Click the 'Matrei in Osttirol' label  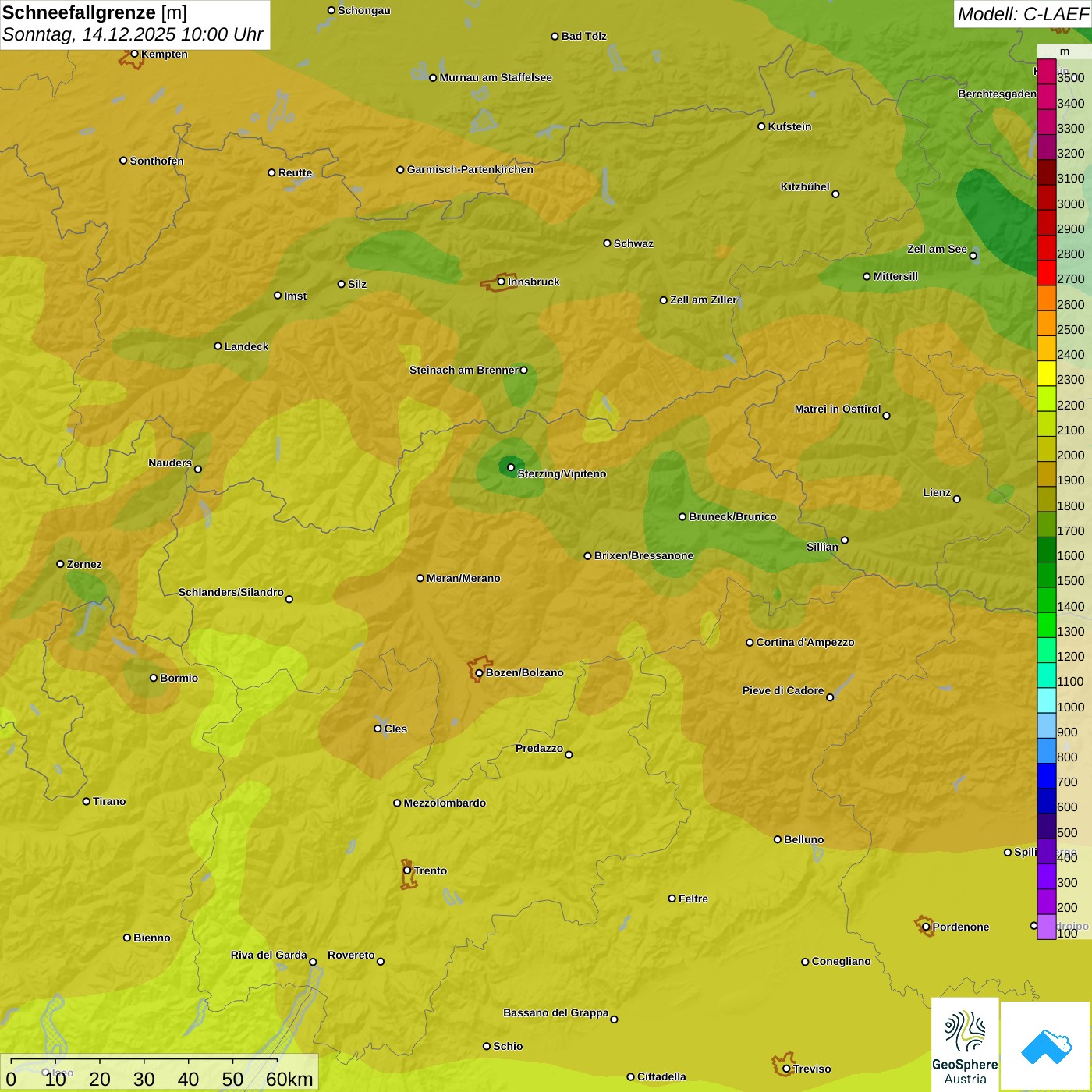coord(838,409)
